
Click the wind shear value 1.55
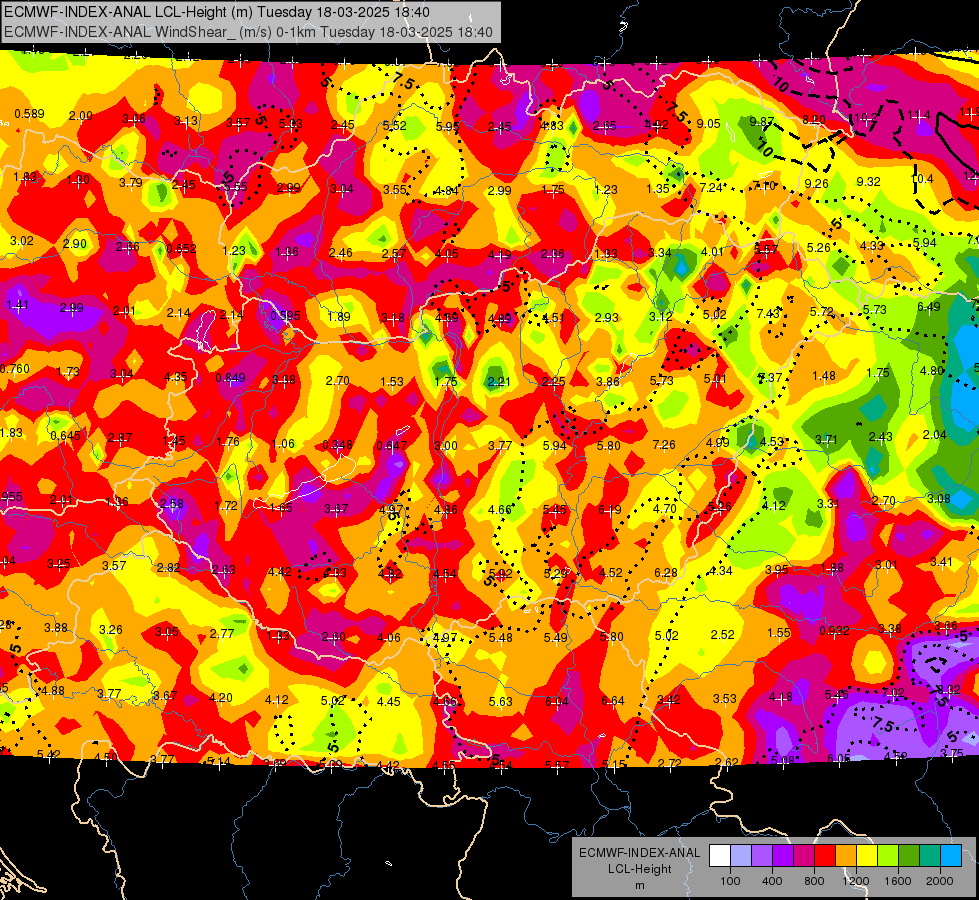tap(779, 633)
